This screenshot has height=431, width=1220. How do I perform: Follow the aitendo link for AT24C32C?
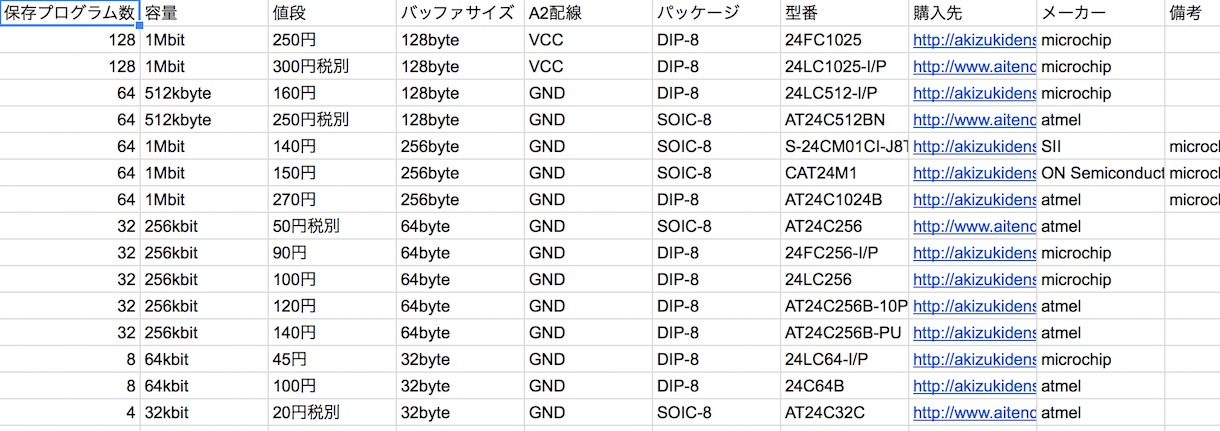[x=974, y=412]
